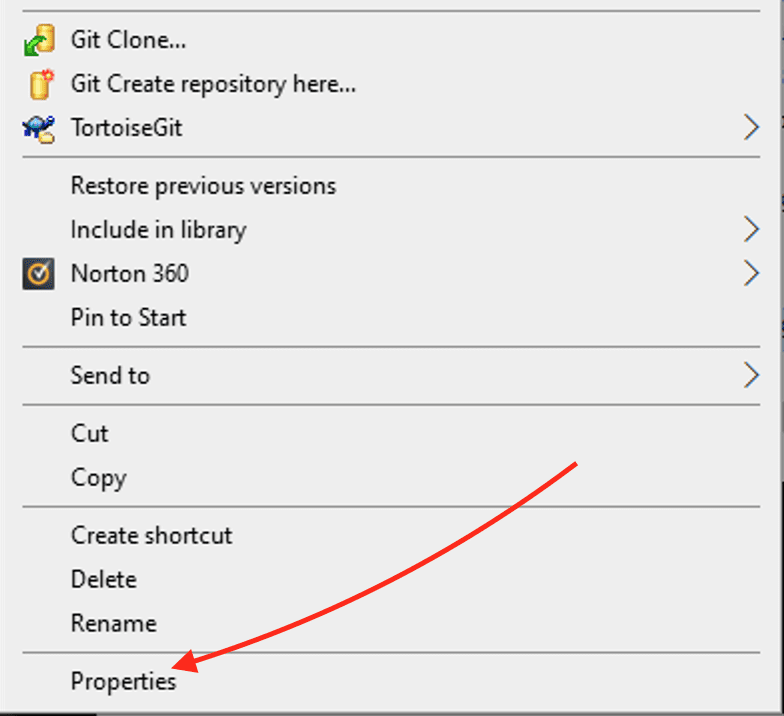Click the "Include in library" label

coord(158,230)
